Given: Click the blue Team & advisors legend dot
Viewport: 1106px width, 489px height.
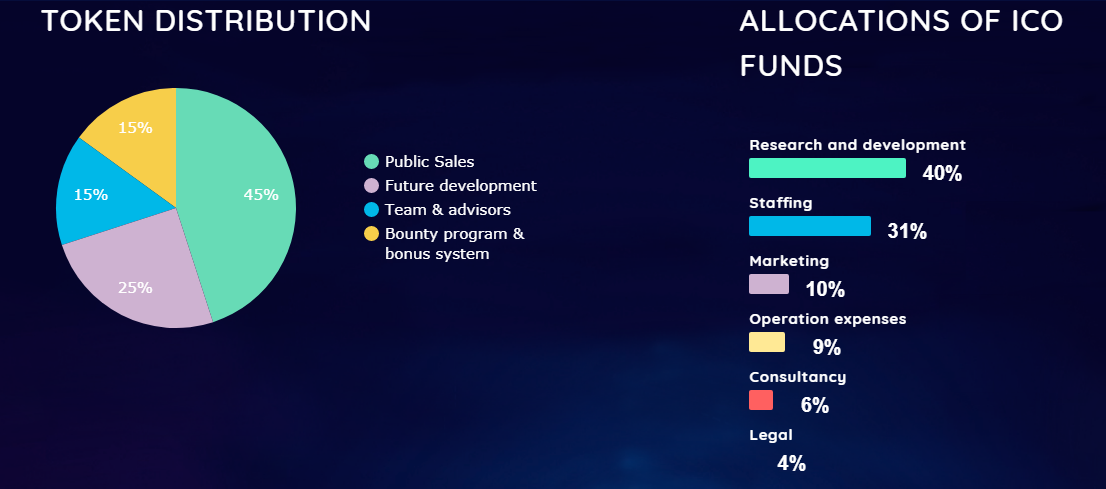Looking at the screenshot, I should tap(372, 210).
